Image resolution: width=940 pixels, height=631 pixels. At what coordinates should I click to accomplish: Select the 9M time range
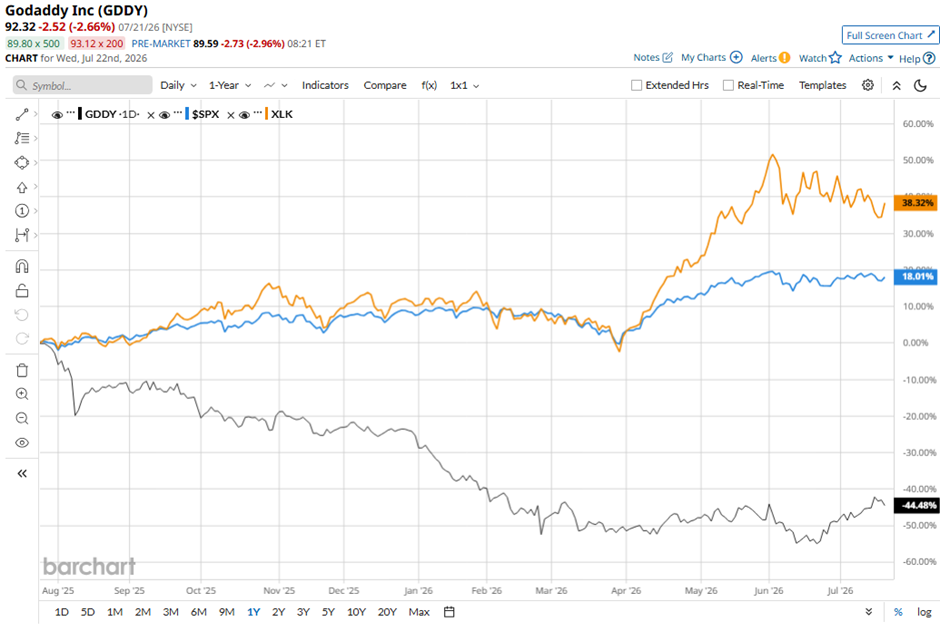pyautogui.click(x=227, y=612)
